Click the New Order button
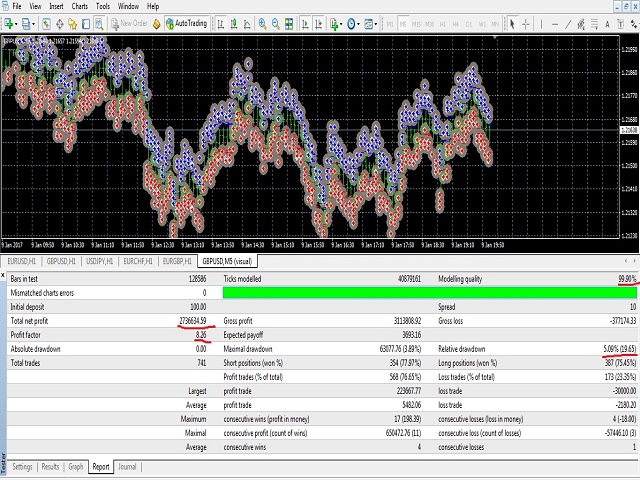This screenshot has height=480, width=640. point(129,24)
